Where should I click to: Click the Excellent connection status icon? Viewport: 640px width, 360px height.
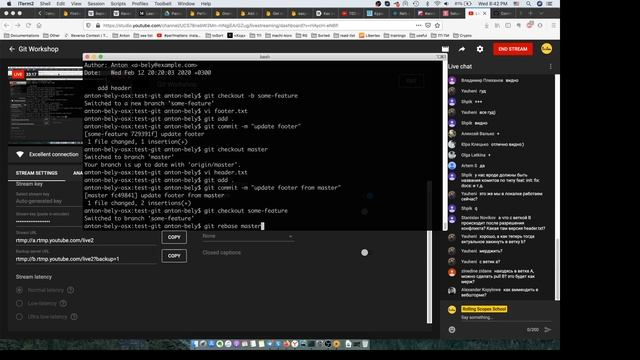click(x=20, y=154)
